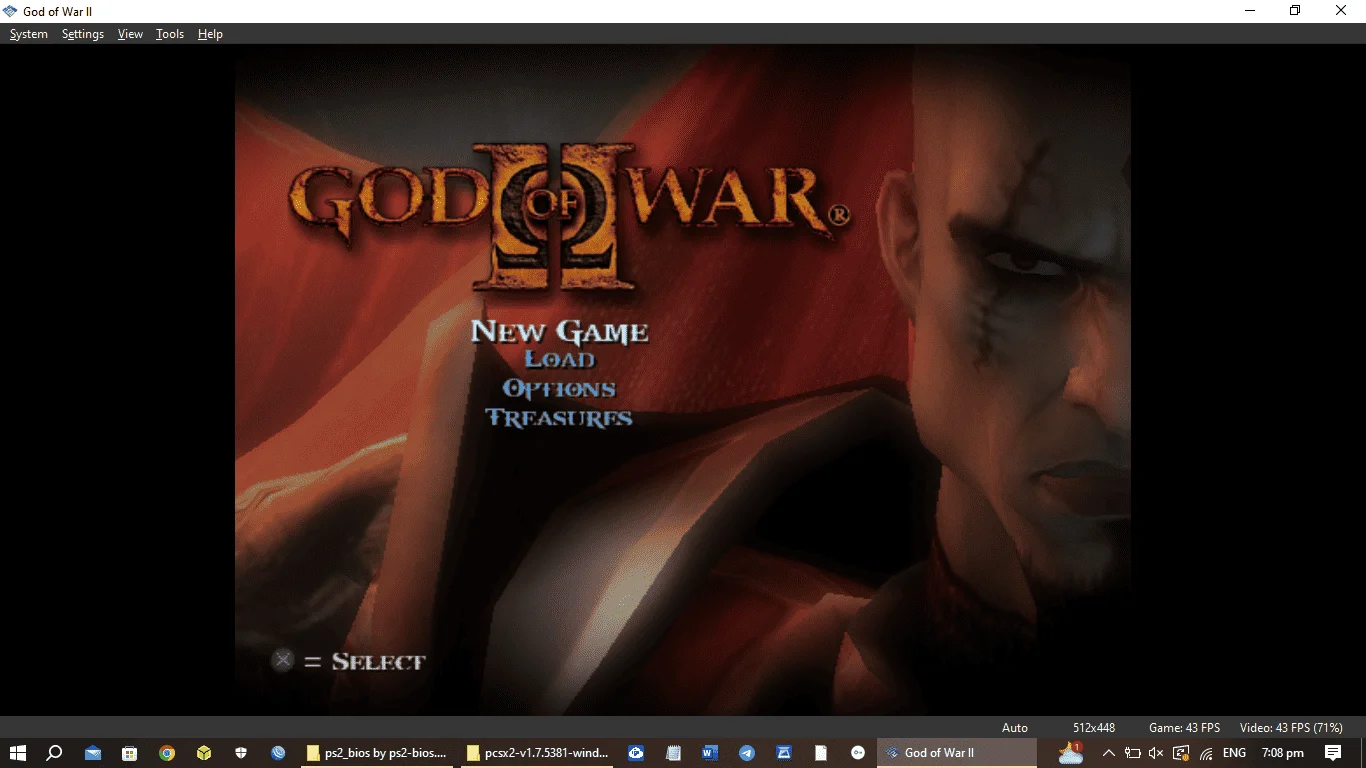1366x768 pixels.
Task: Open the blue globe app in the taskbar
Action: tap(278, 753)
